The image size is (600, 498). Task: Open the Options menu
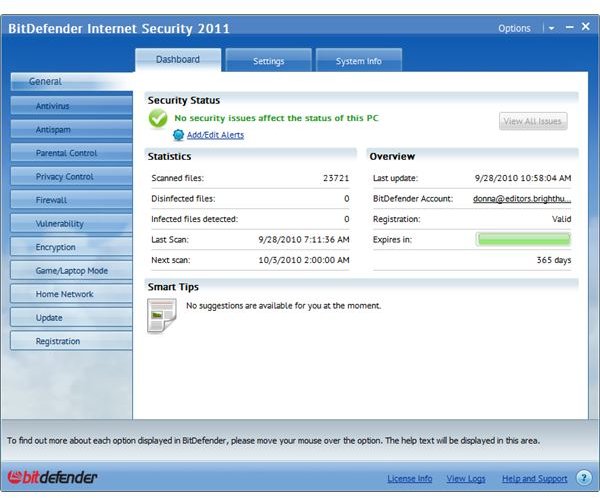(x=514, y=28)
